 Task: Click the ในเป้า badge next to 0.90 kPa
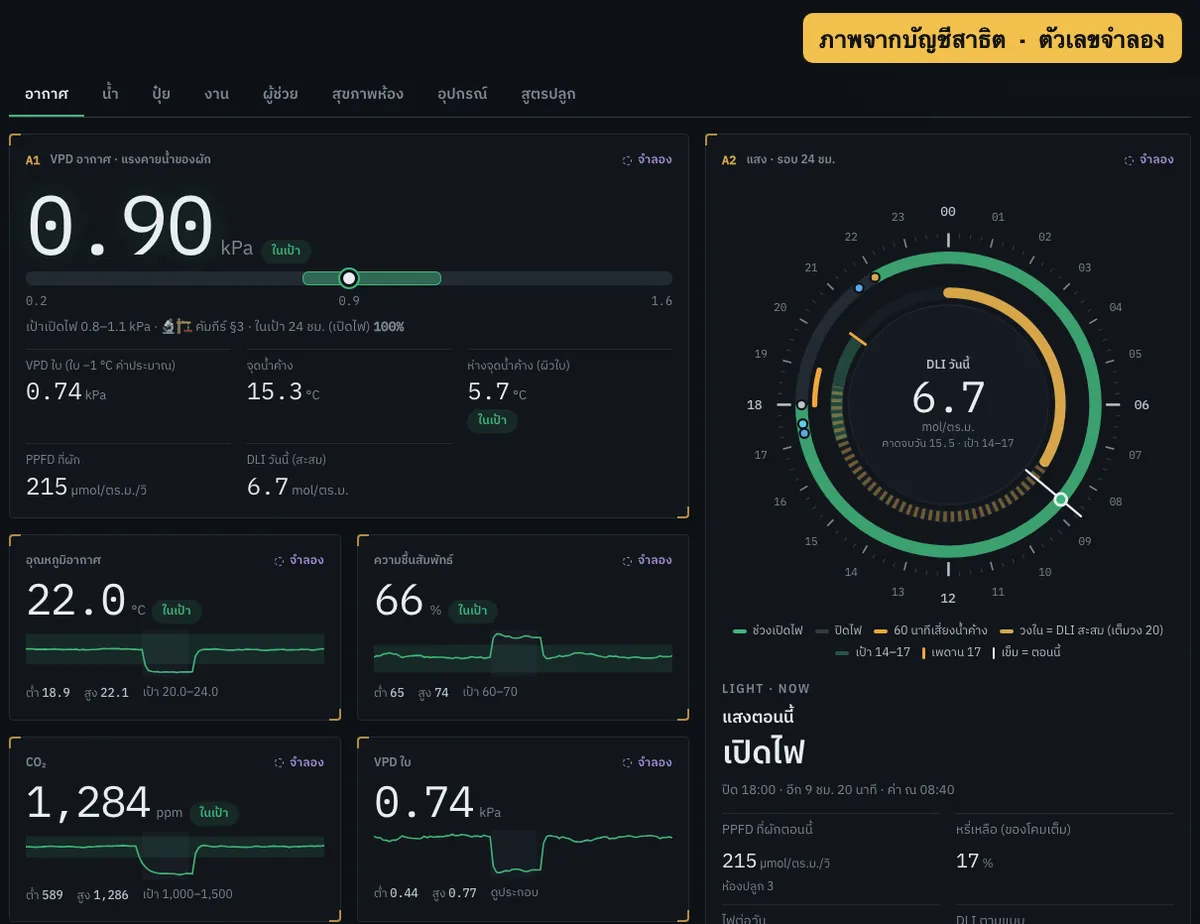pos(286,251)
